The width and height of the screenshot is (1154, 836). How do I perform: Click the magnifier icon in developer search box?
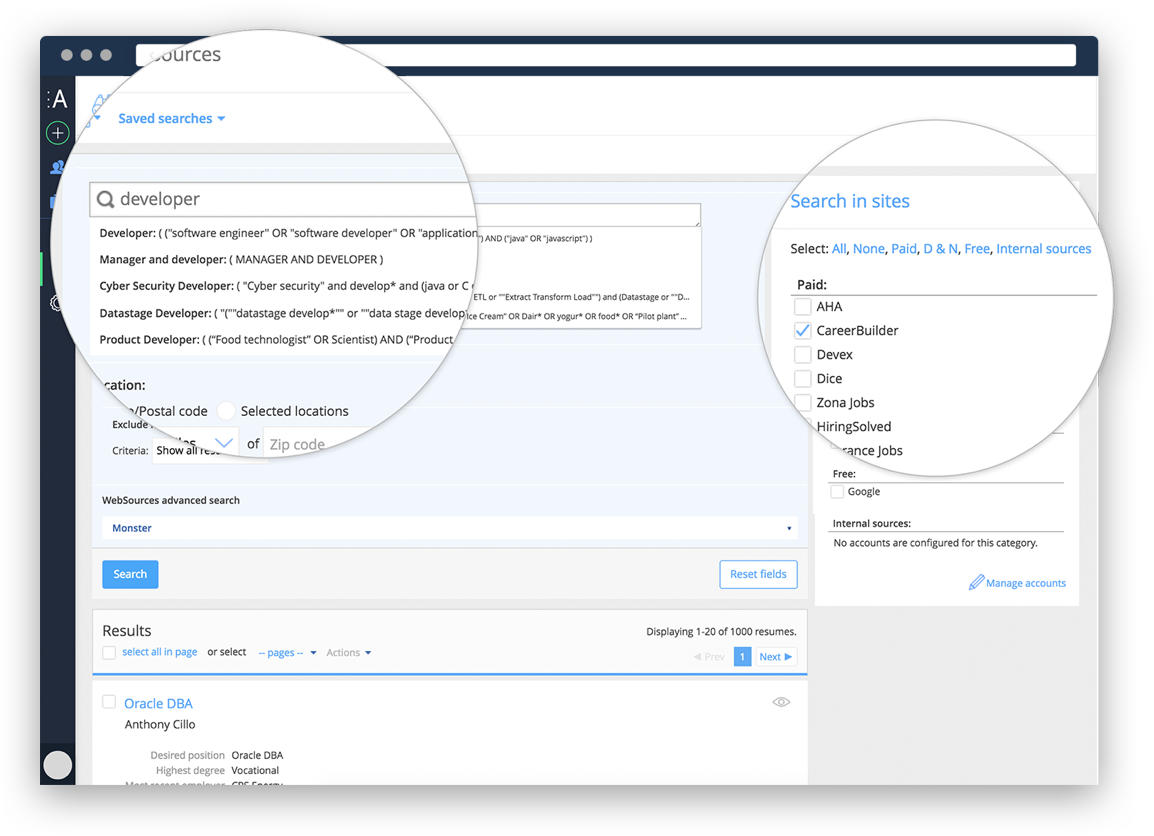pyautogui.click(x=105, y=200)
